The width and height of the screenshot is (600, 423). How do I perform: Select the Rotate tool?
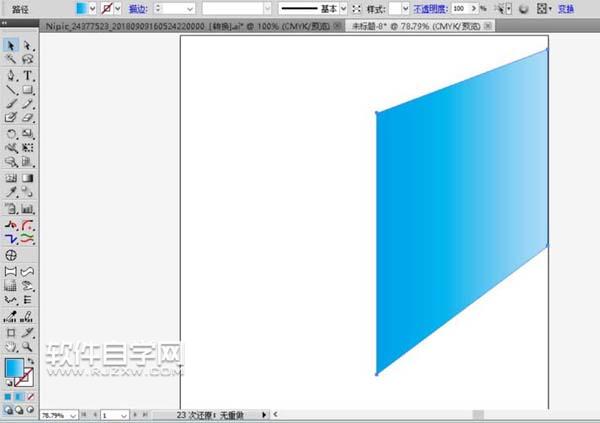(x=11, y=134)
